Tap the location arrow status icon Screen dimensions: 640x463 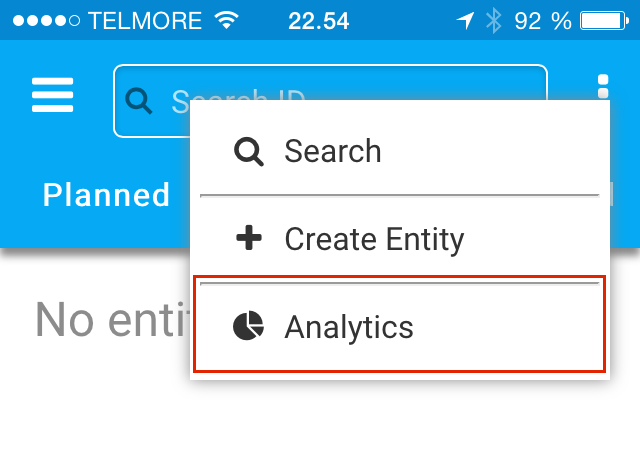click(465, 20)
